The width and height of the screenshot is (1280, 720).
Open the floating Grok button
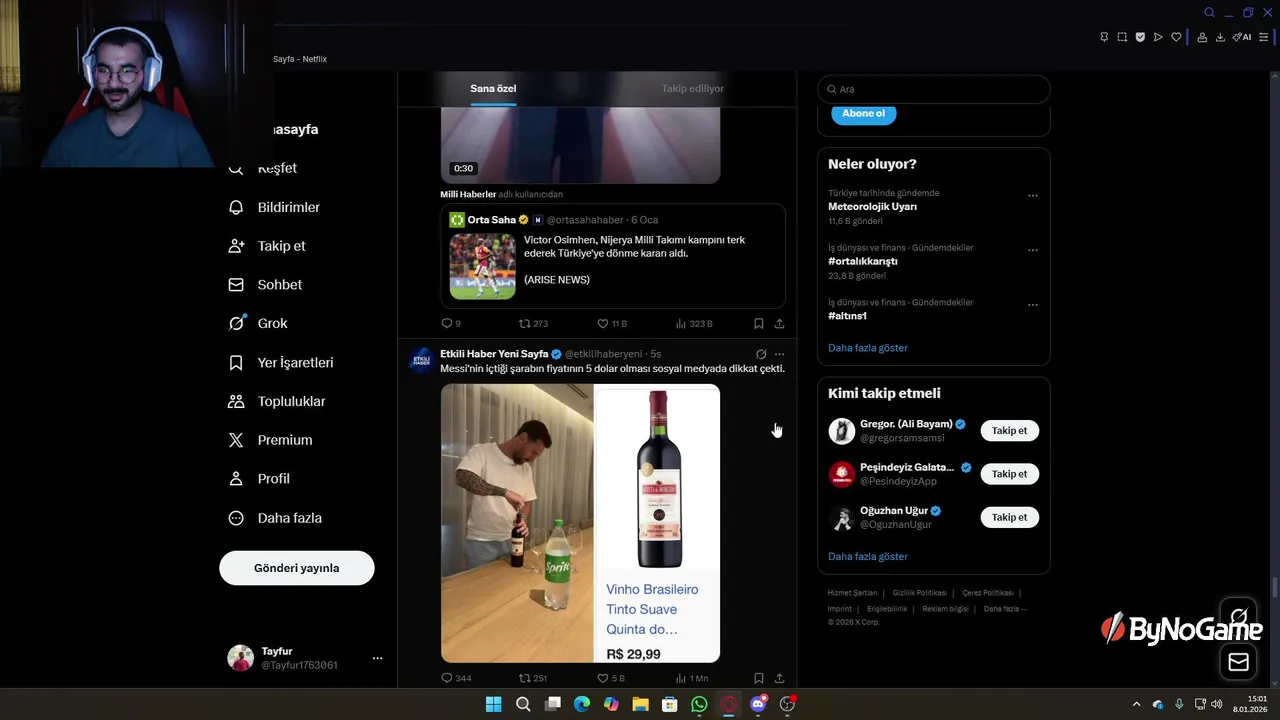point(1239,616)
